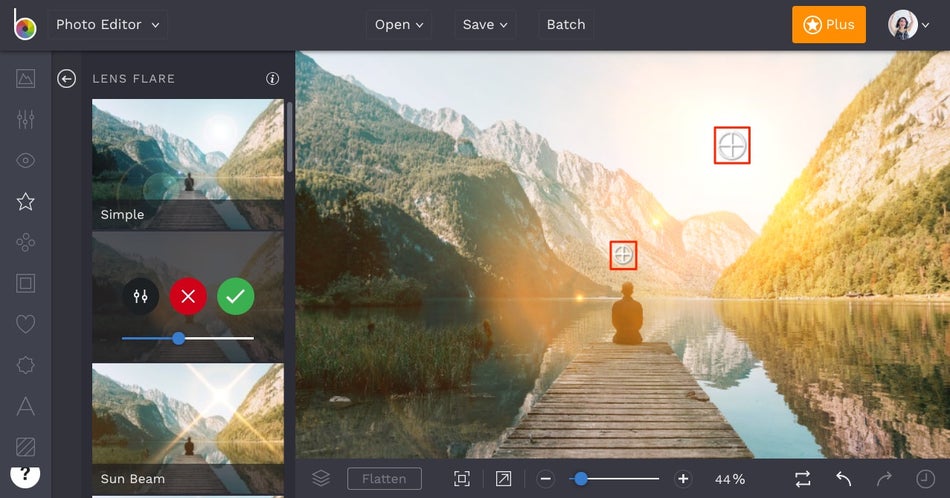Show Lens Flare info icon
Viewport: 950px width, 498px height.
pyautogui.click(x=273, y=79)
